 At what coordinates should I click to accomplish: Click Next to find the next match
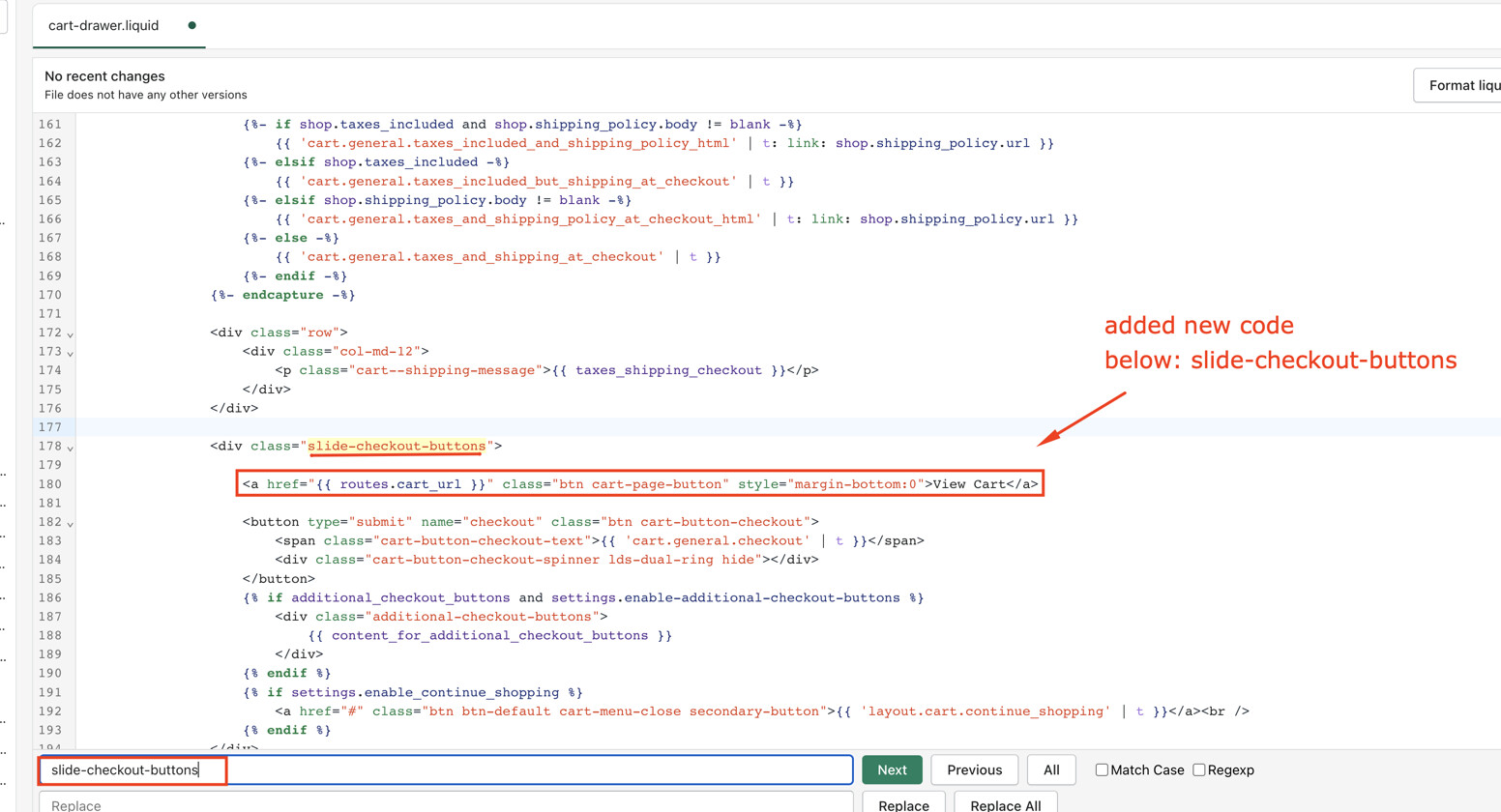pos(892,770)
